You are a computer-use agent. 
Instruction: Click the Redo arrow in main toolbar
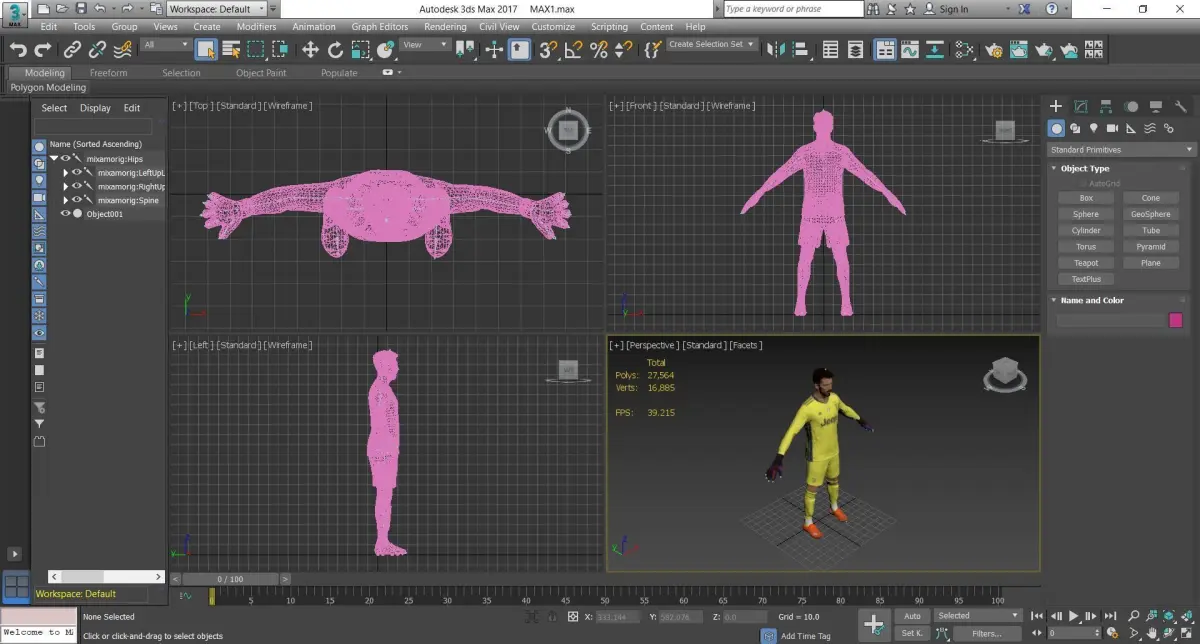[x=43, y=49]
